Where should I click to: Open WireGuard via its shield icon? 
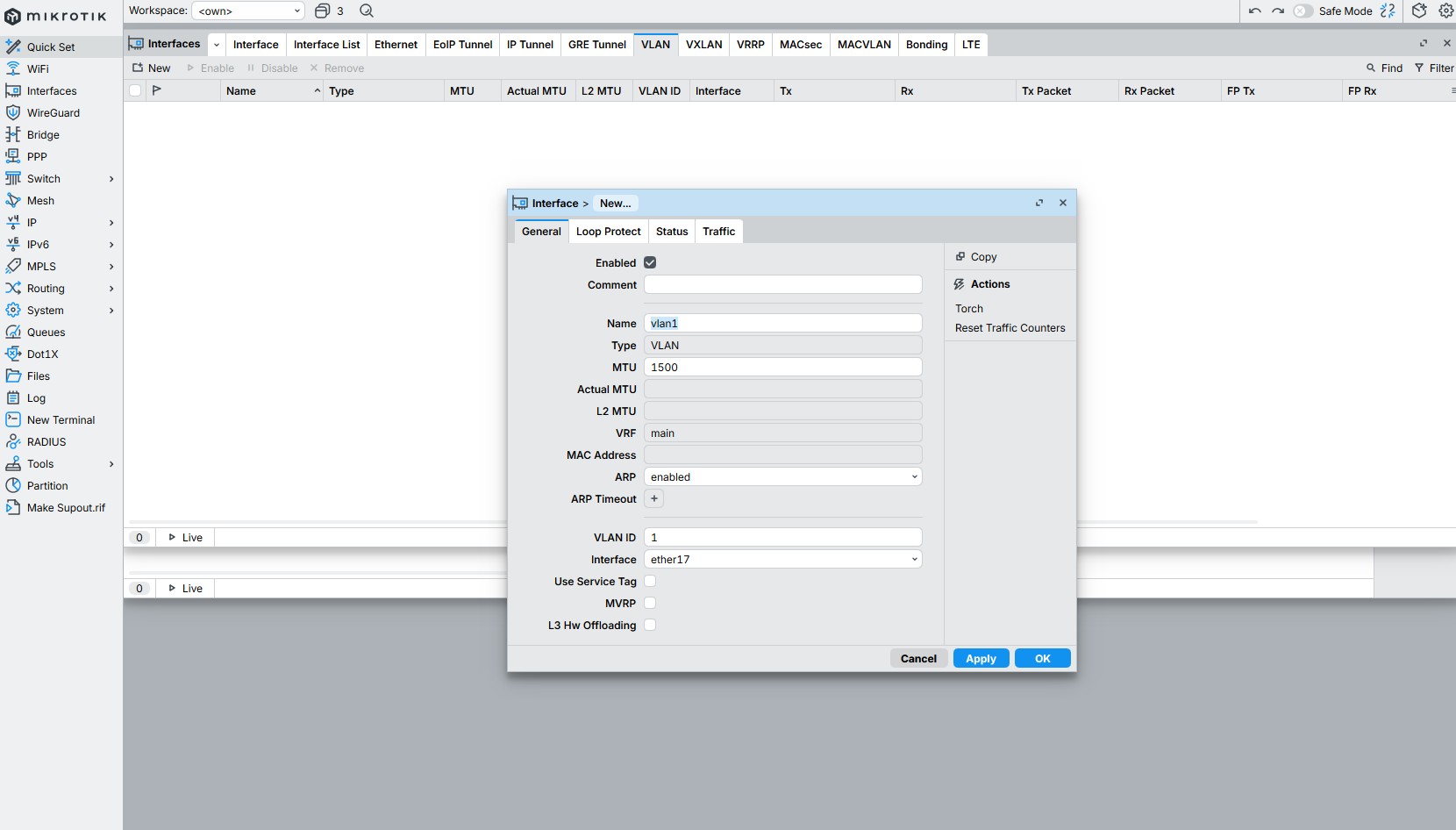tap(13, 112)
